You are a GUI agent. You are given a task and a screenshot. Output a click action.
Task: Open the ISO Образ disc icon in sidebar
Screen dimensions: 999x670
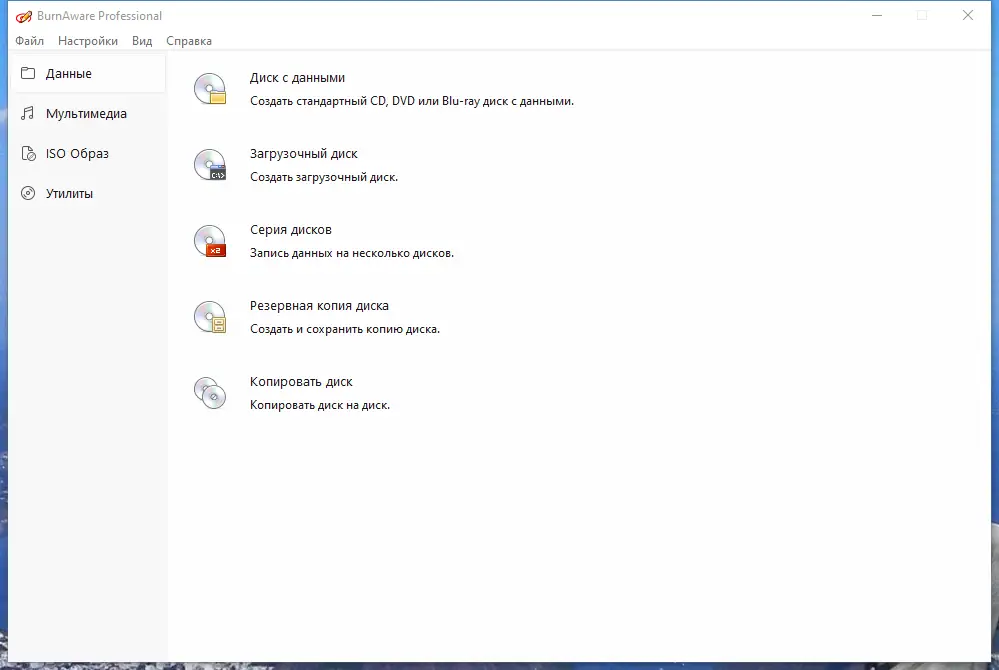click(x=27, y=153)
